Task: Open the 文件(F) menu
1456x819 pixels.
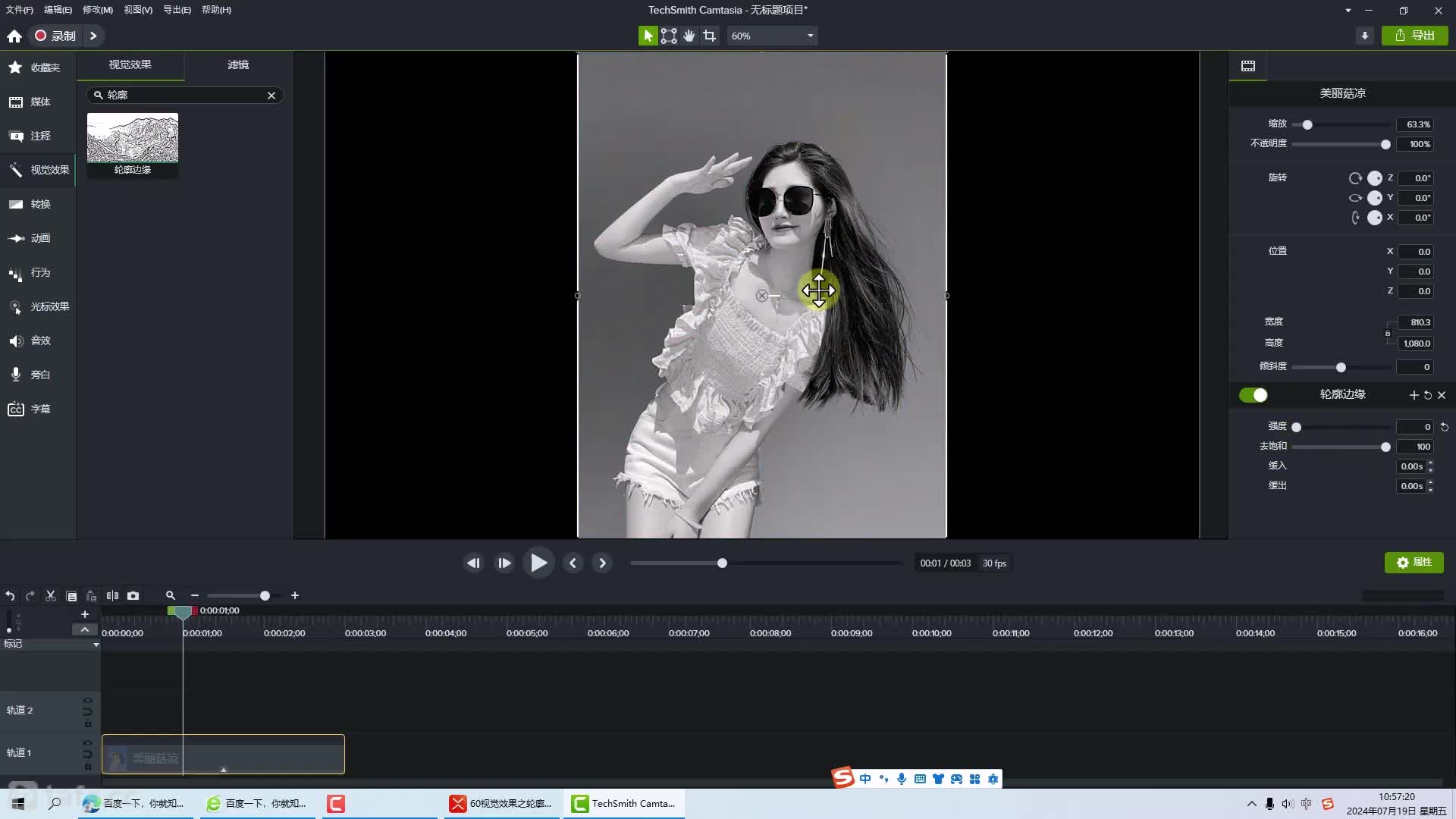Action: tap(19, 10)
